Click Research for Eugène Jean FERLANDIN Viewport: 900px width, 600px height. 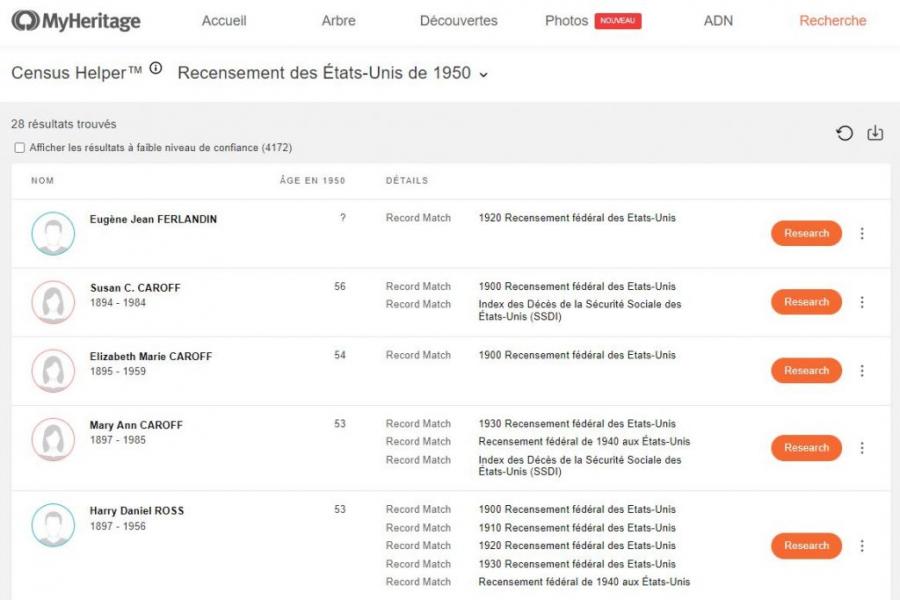(806, 233)
